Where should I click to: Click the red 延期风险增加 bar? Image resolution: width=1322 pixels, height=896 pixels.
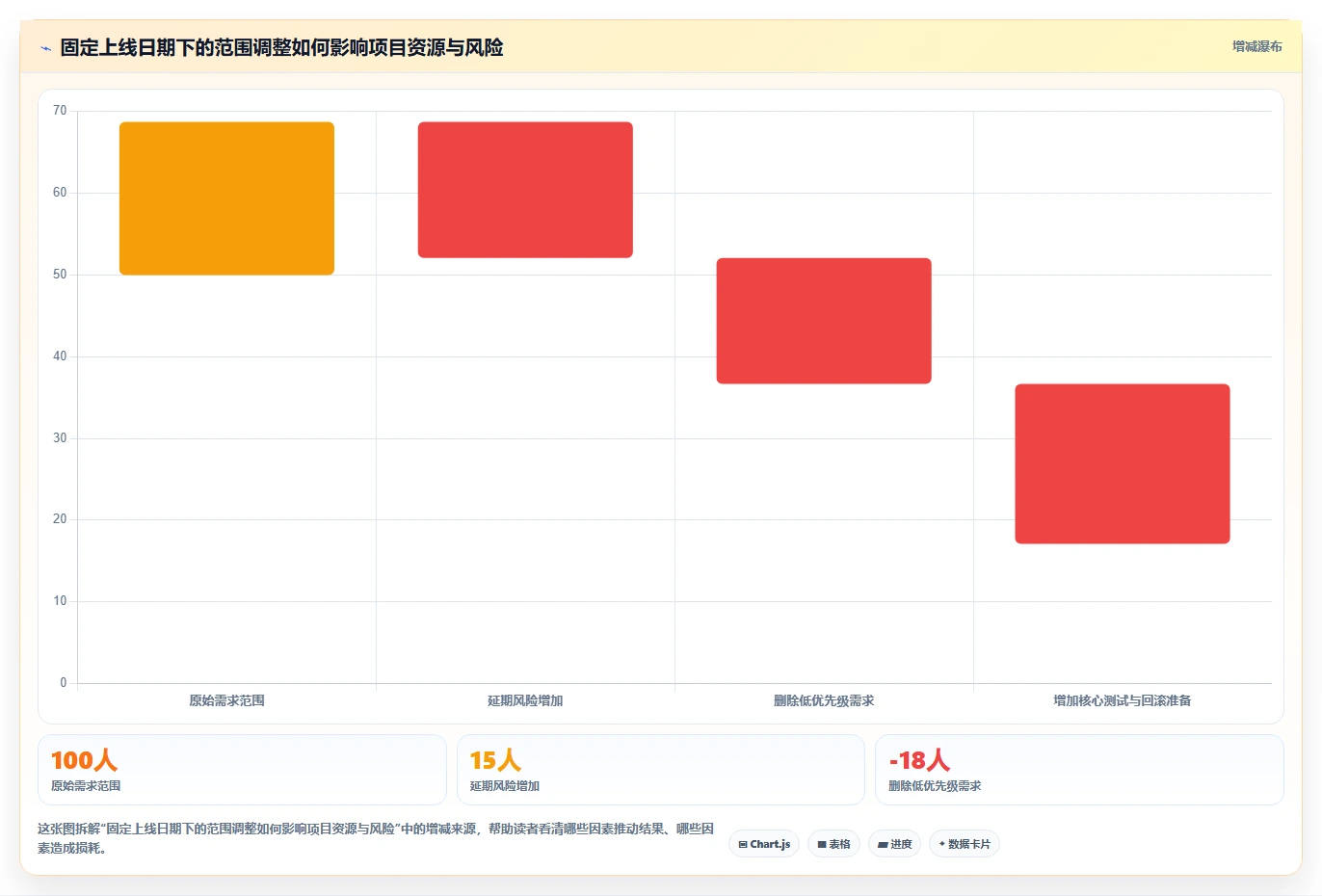(525, 190)
